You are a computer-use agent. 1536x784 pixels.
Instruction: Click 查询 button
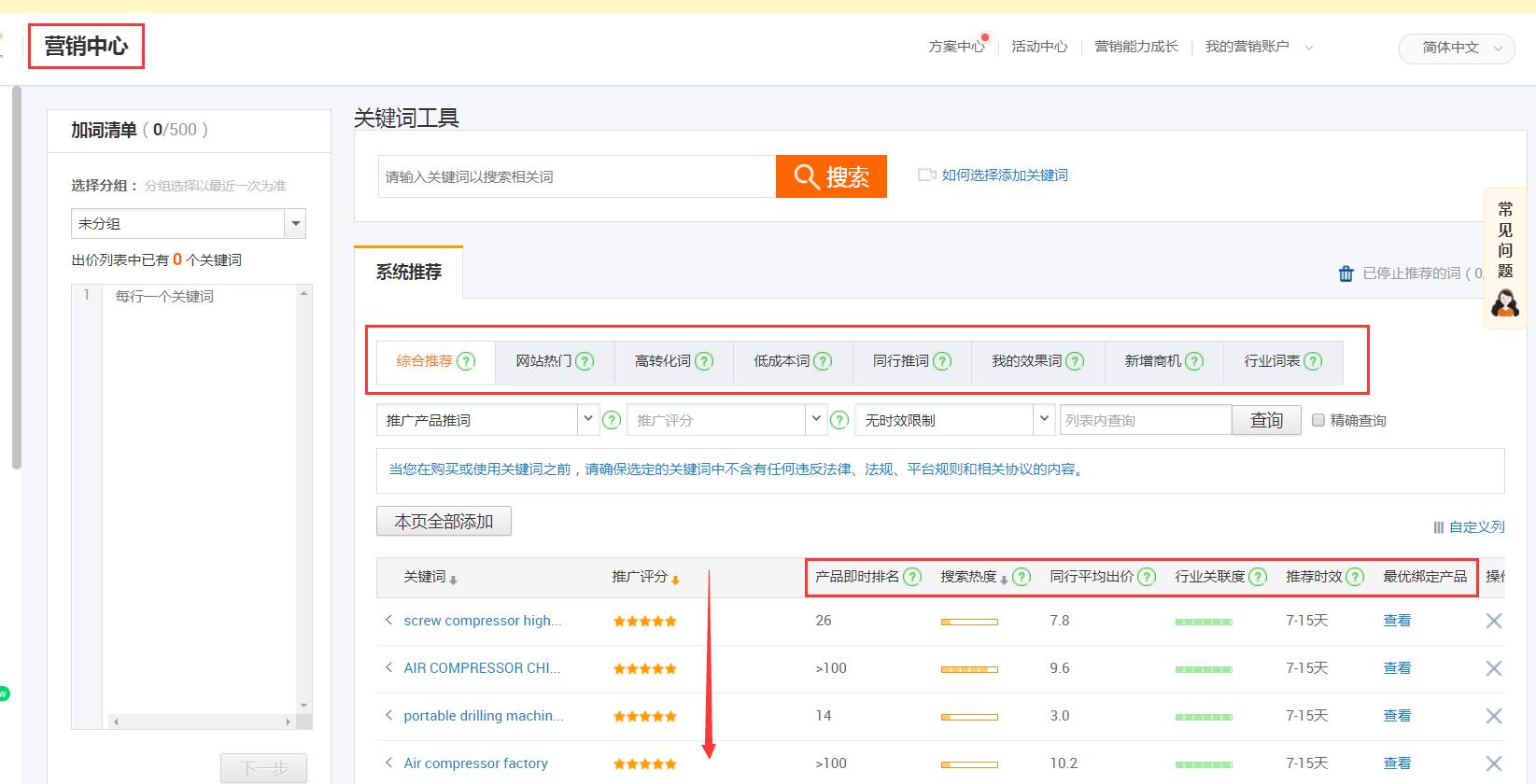(x=1266, y=420)
